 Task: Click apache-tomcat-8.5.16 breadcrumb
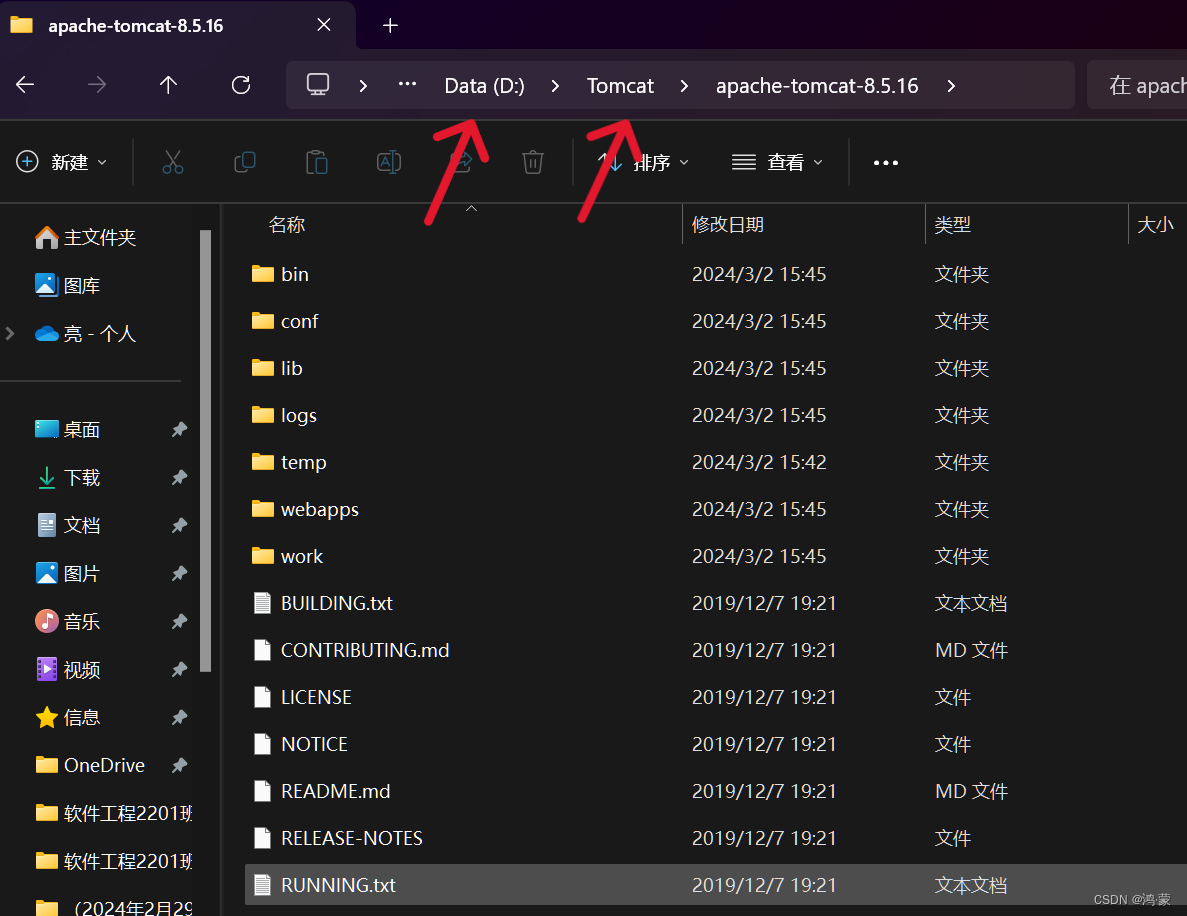point(817,86)
